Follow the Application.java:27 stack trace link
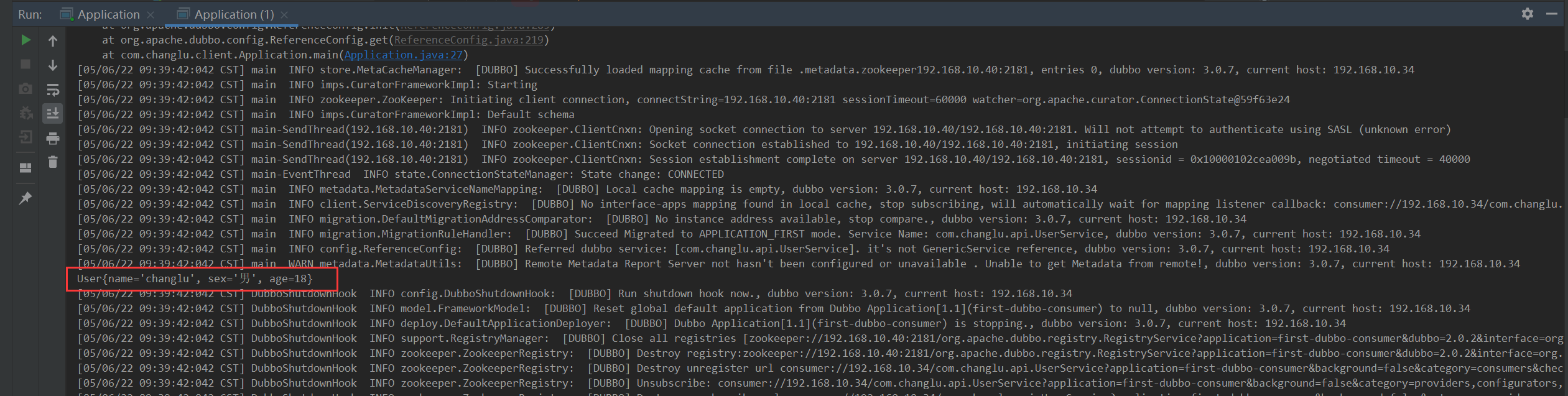Screen dimensions: 1568x396 pos(404,55)
